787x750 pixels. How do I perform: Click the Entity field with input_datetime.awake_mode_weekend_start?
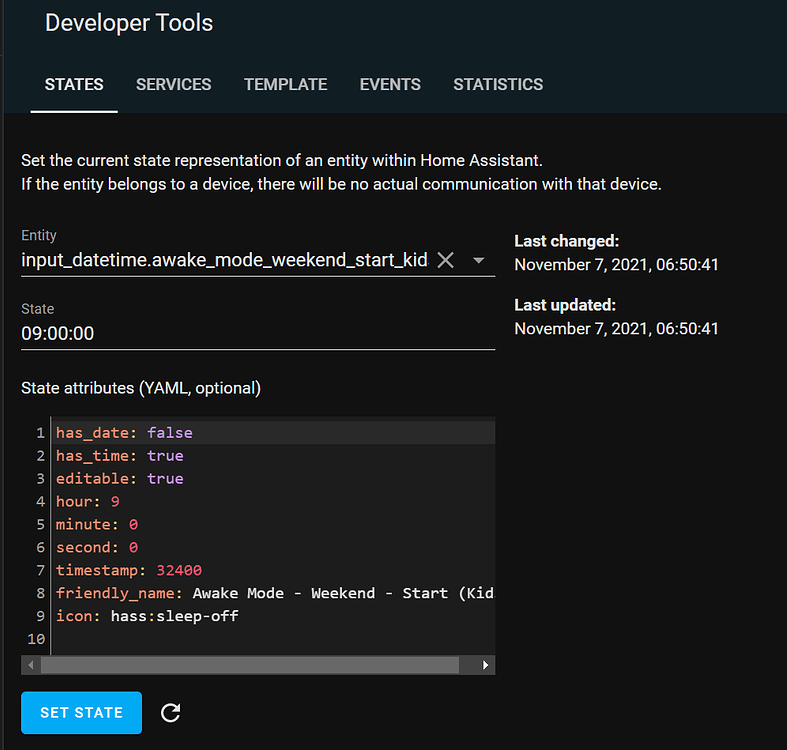(225, 260)
